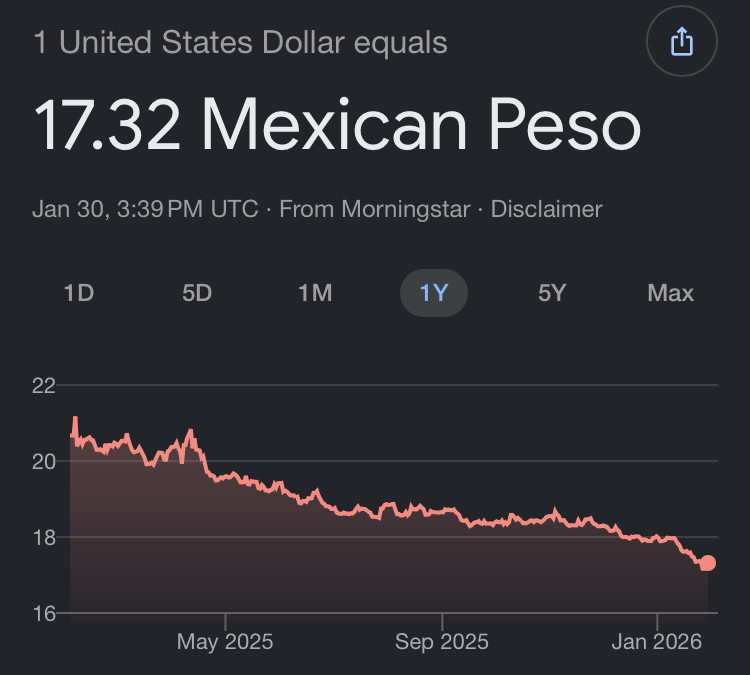Click the Jan 30, 3:39 PM UTC timestamp

pyautogui.click(x=145, y=209)
